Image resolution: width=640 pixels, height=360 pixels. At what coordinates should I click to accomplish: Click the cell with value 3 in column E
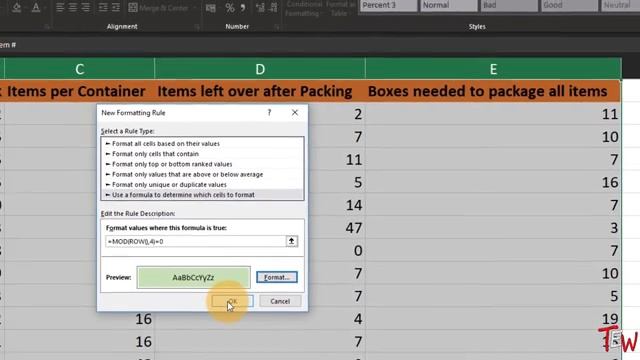(493, 228)
